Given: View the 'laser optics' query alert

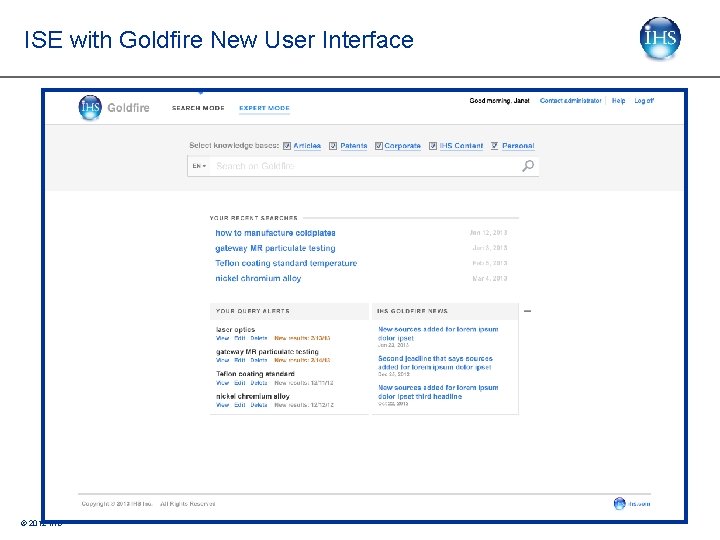Looking at the screenshot, I should click(222, 338).
